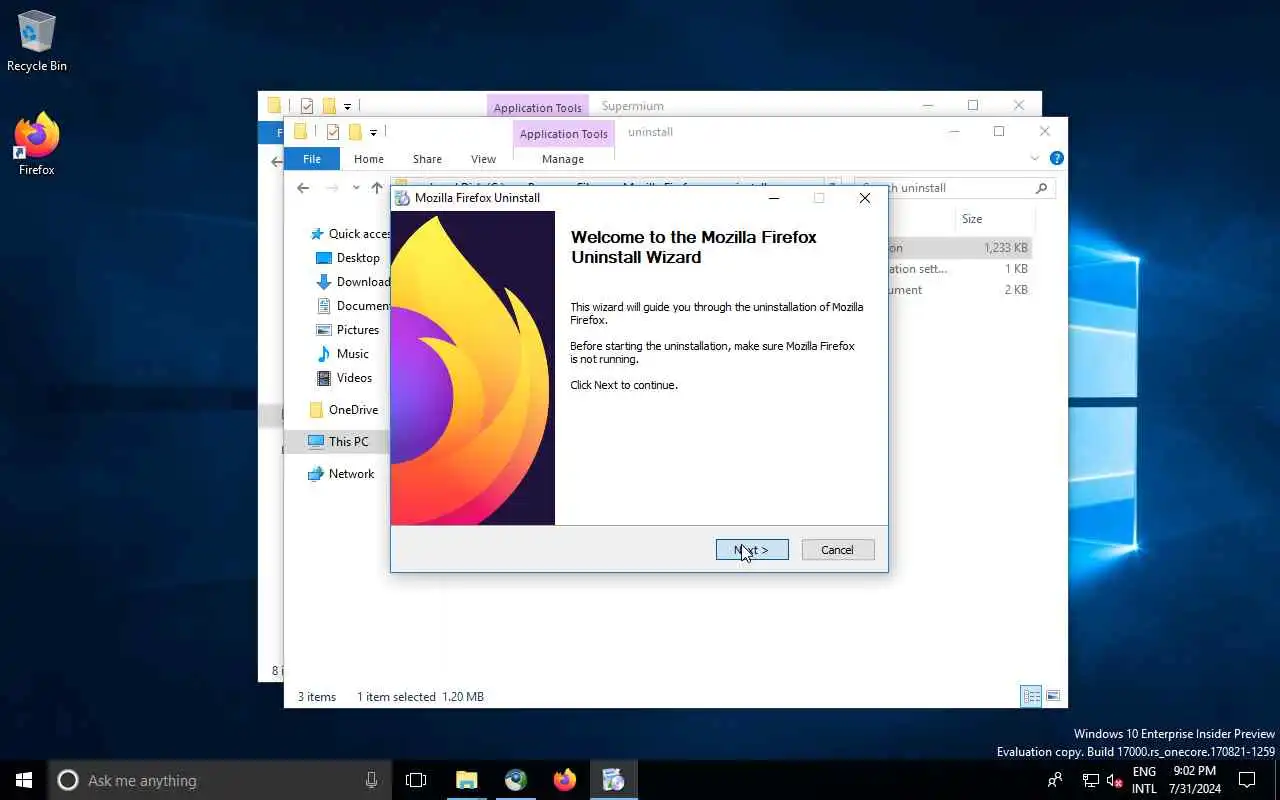Select Firefox uninstaller taskbar icon
The width and height of the screenshot is (1280, 800).
tap(613, 780)
